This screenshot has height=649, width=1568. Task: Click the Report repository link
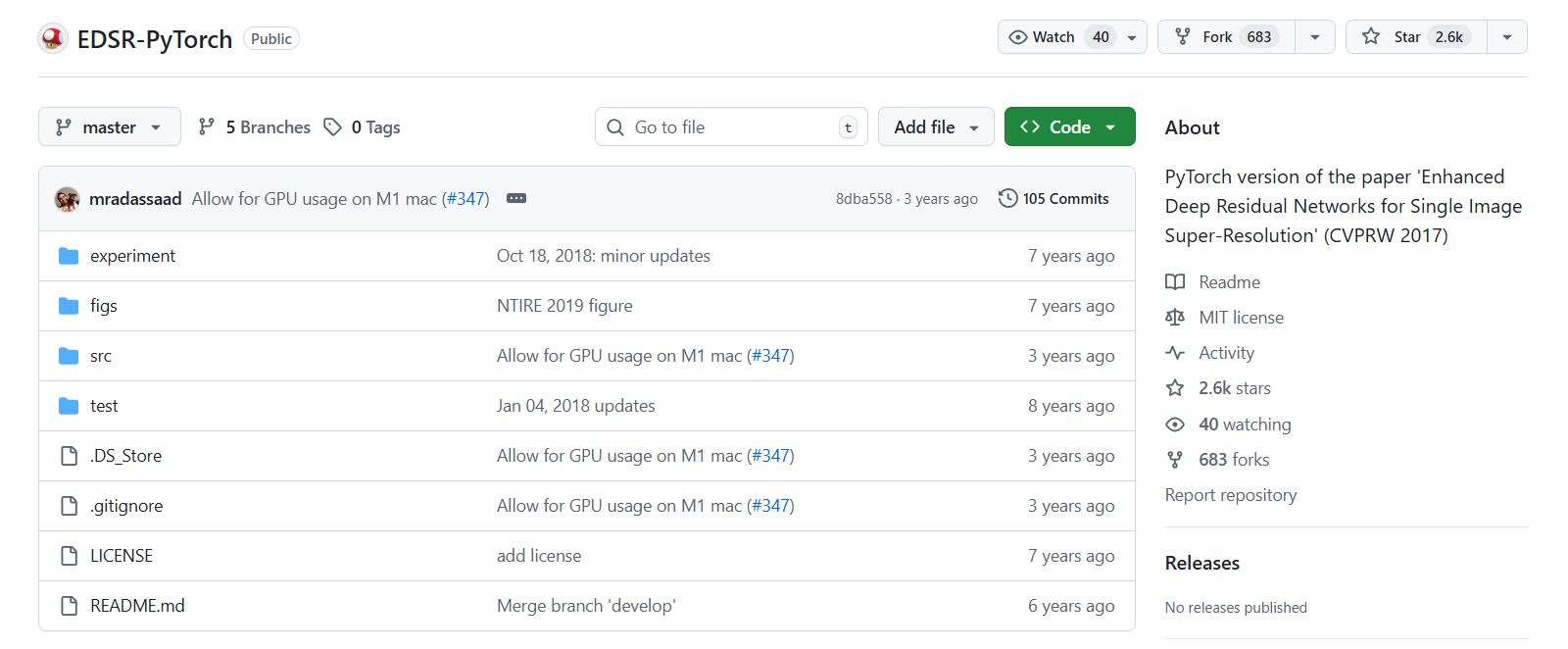click(x=1231, y=495)
